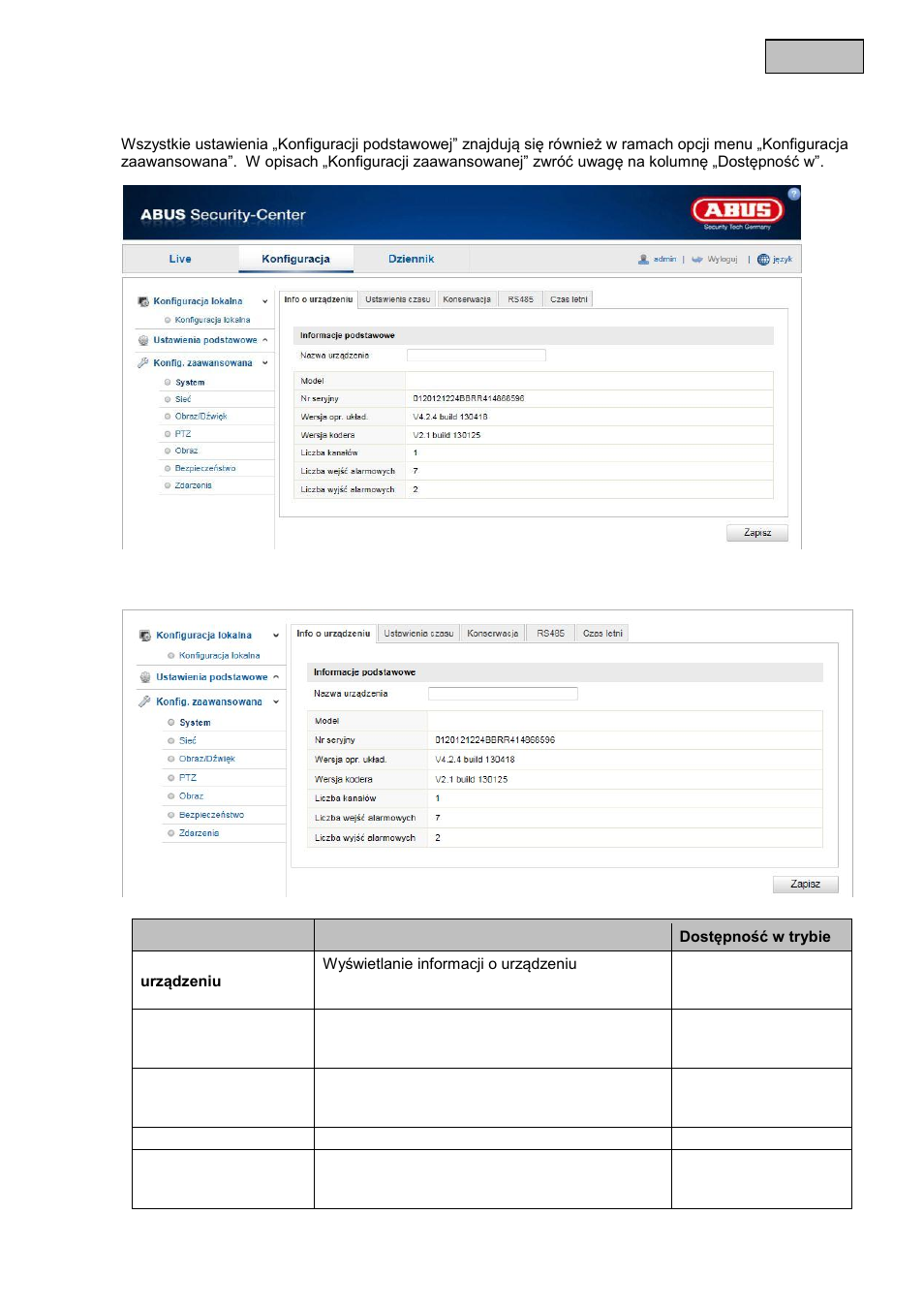Collapse Konfig. zaawansowana chevron in the lower screenshot
Image resolution: width=924 pixels, height=1308 pixels.
(276, 701)
